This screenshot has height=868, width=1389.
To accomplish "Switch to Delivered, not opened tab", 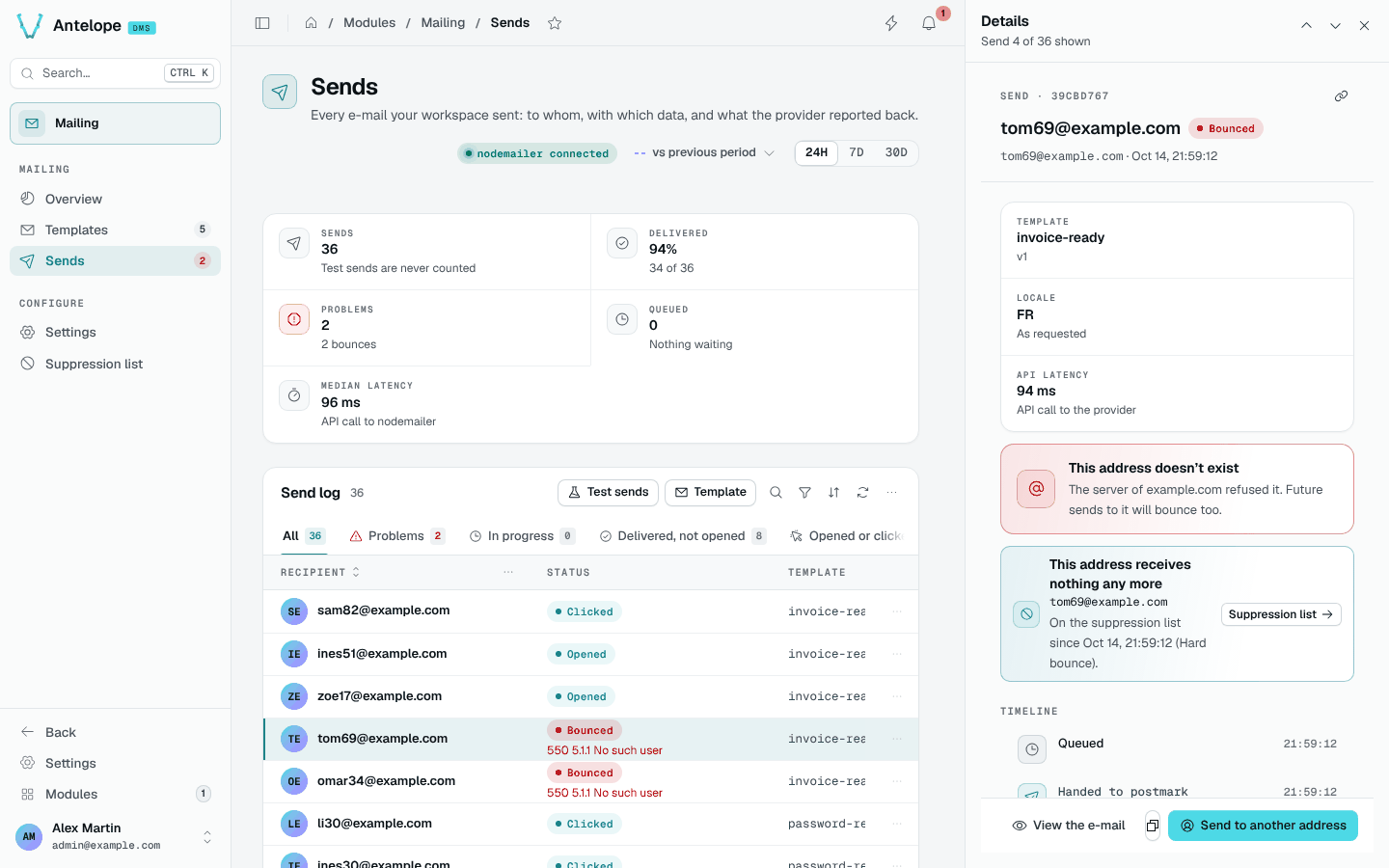I will 682,536.
